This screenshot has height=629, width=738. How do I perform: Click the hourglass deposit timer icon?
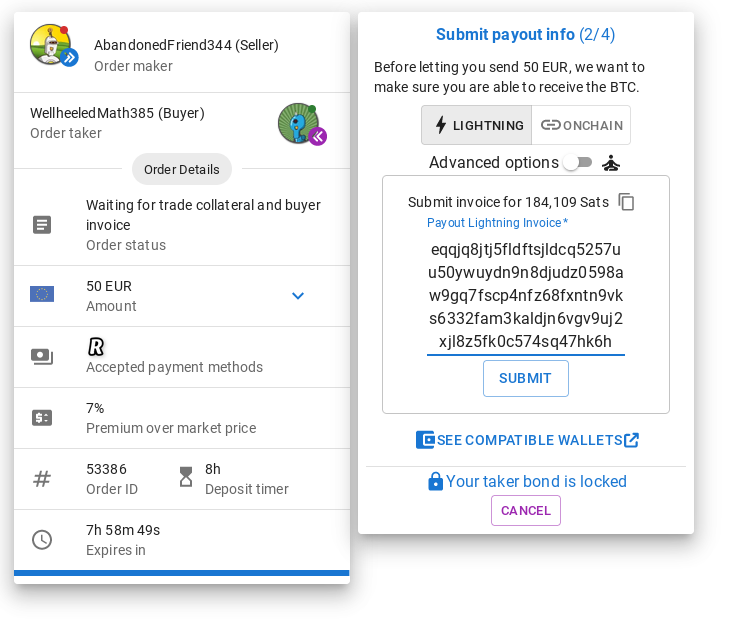pos(186,476)
